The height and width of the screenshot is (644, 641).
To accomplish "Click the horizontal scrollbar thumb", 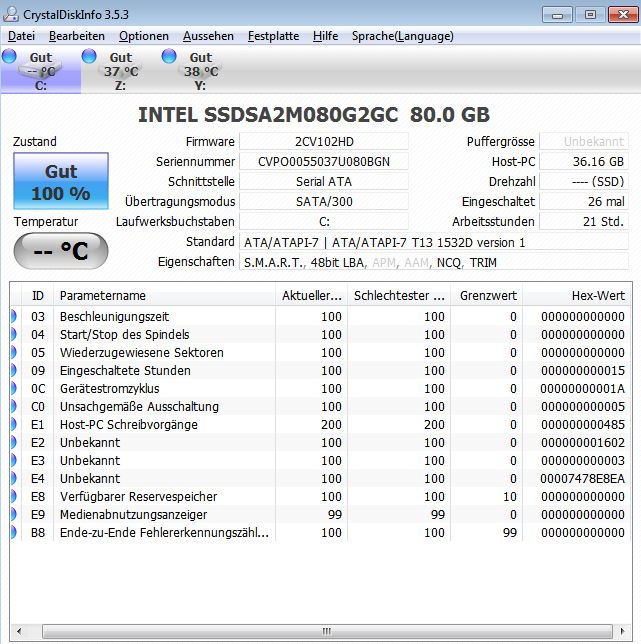I will click(x=327, y=631).
